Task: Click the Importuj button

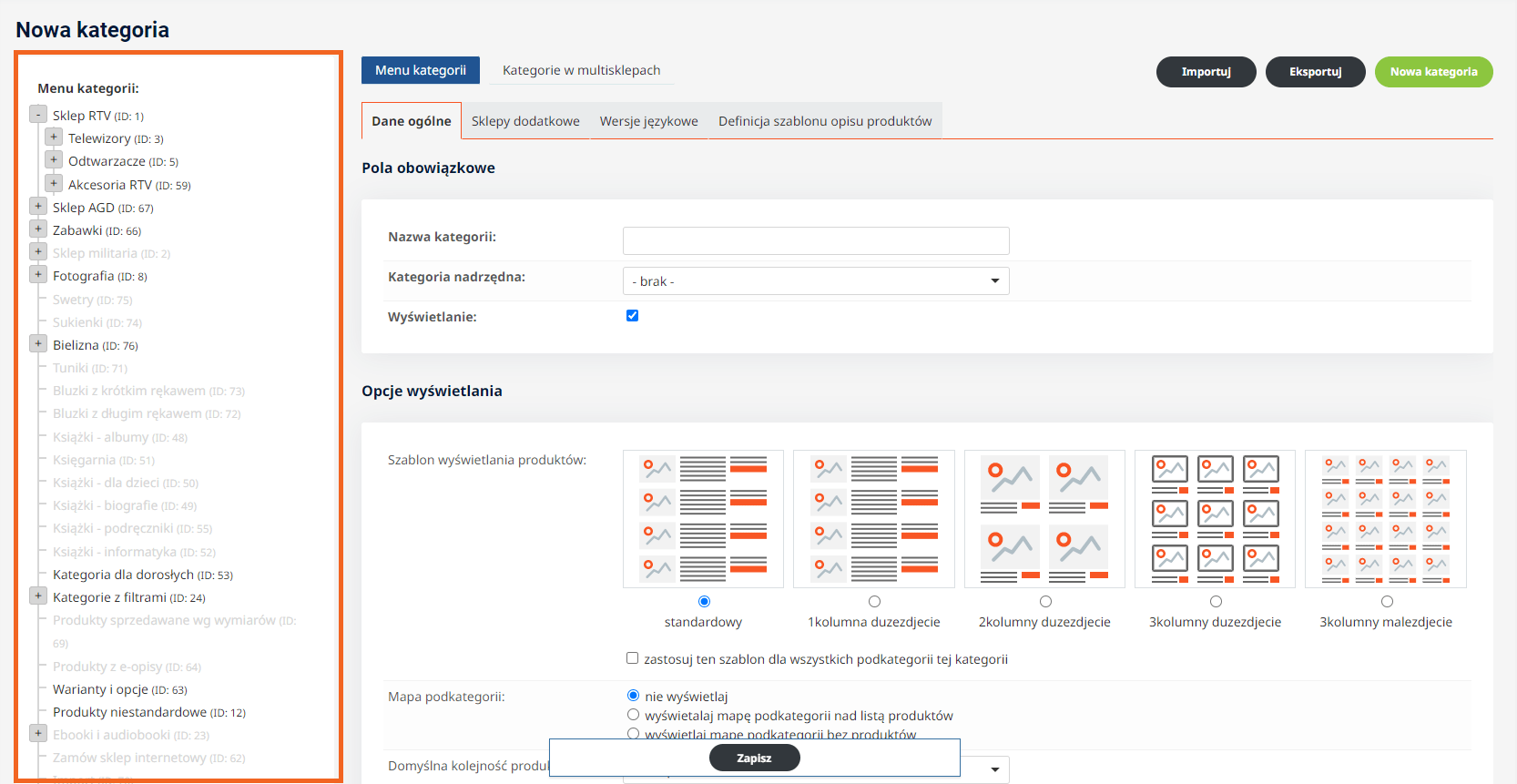Action: click(x=1206, y=72)
